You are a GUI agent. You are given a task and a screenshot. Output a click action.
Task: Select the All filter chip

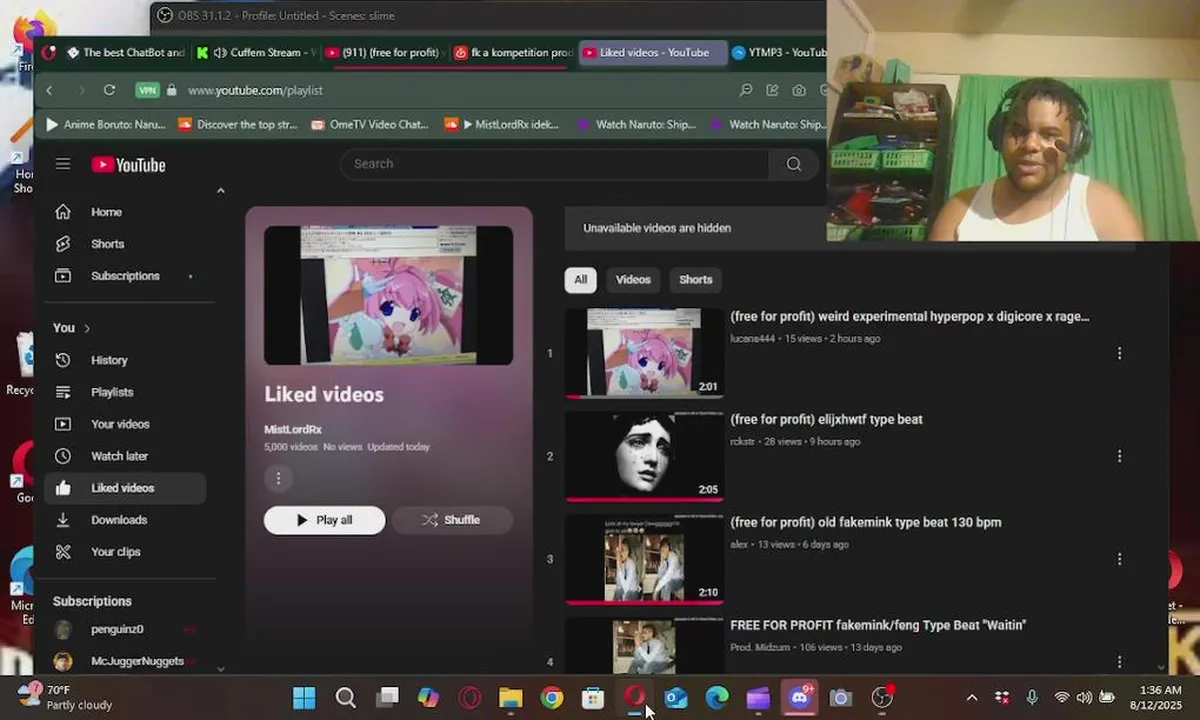(x=580, y=280)
